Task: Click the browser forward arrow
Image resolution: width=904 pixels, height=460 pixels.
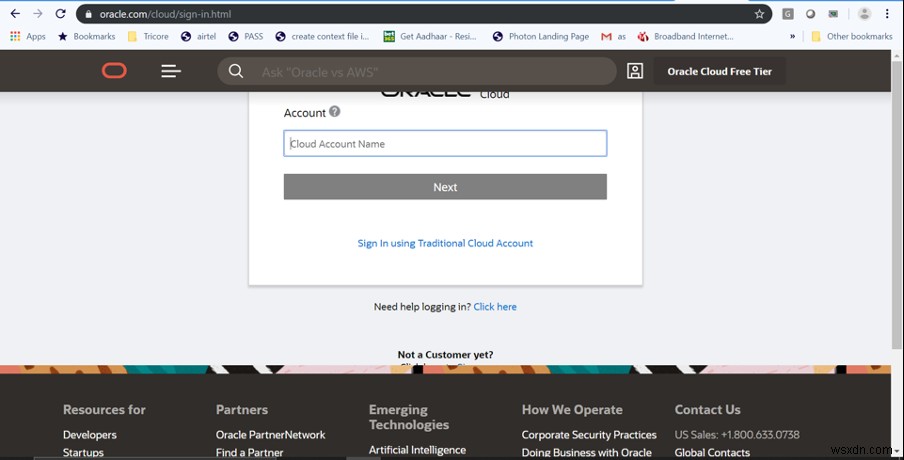Action: pyautogui.click(x=37, y=14)
